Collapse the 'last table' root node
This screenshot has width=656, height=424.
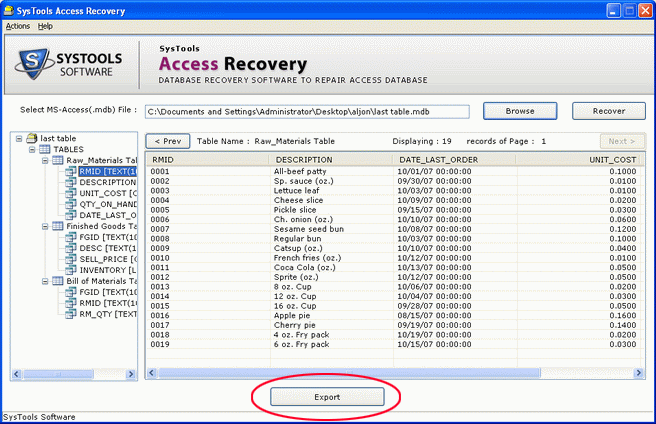click(x=19, y=139)
